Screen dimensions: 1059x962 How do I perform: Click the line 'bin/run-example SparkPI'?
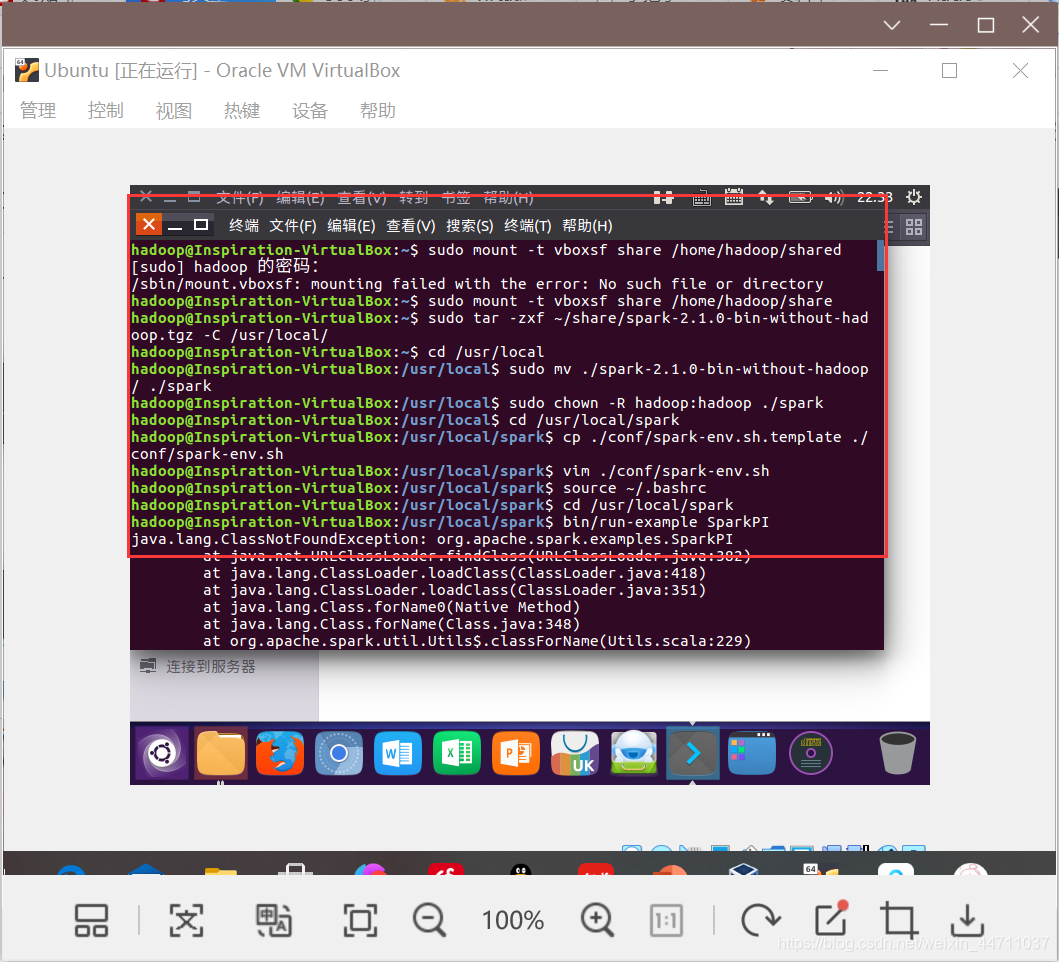tap(665, 522)
